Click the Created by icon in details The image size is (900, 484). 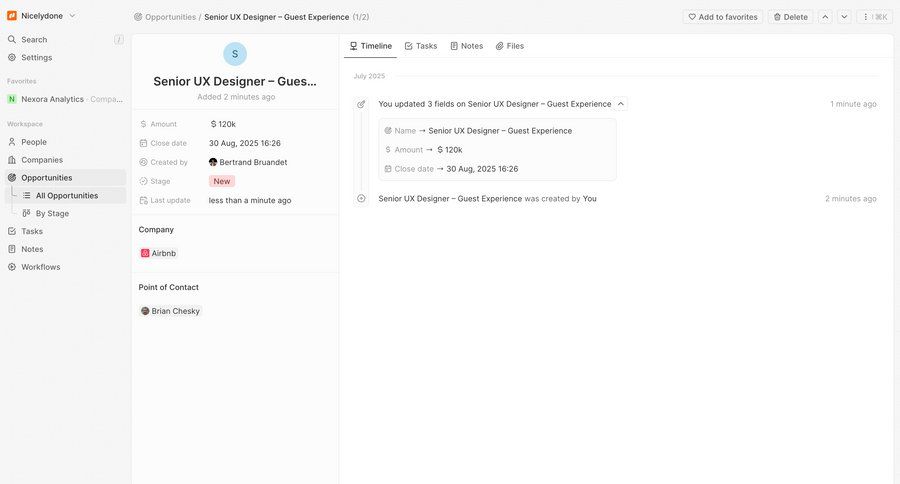pyautogui.click(x=143, y=162)
